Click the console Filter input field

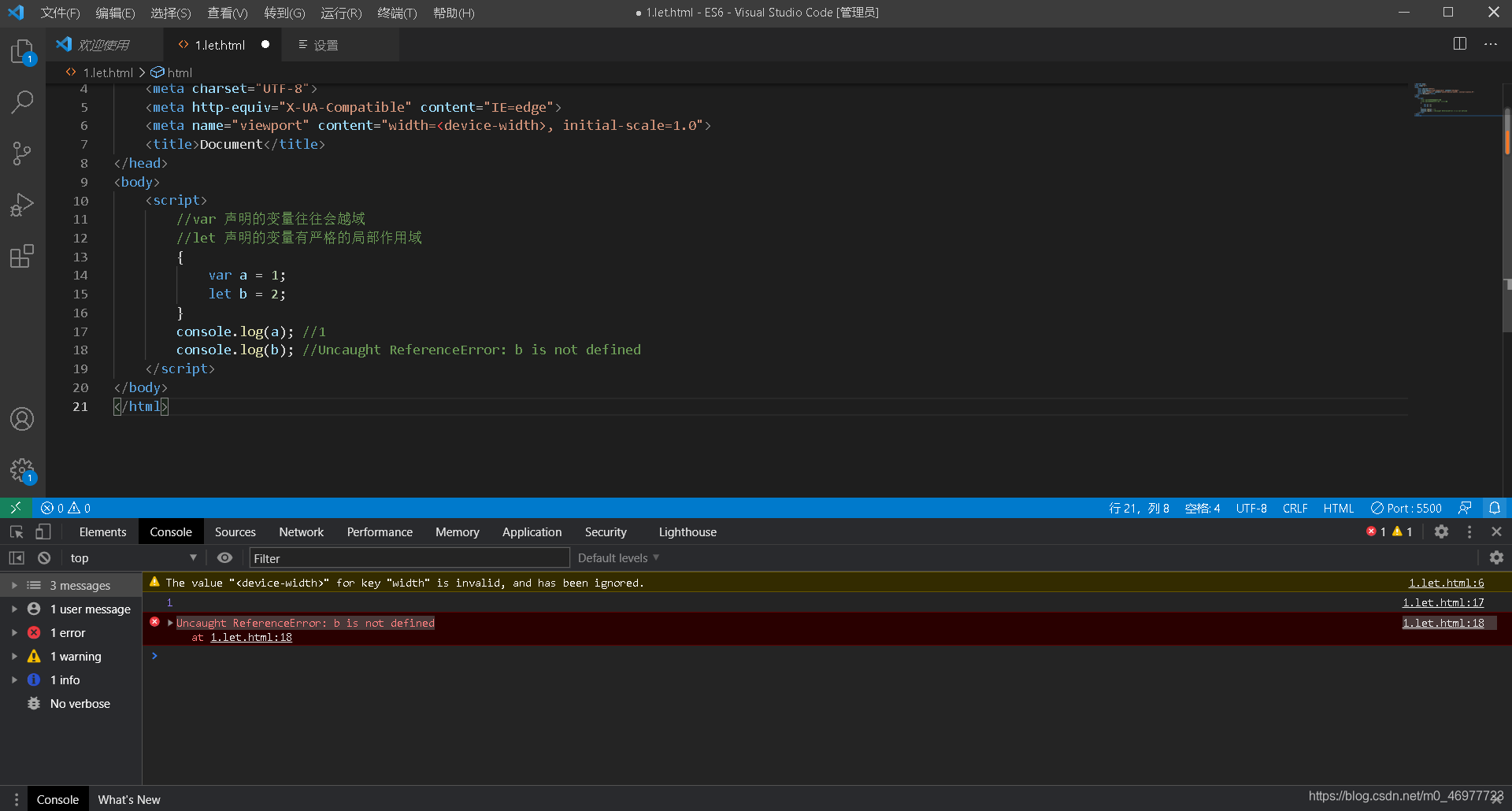coord(409,558)
